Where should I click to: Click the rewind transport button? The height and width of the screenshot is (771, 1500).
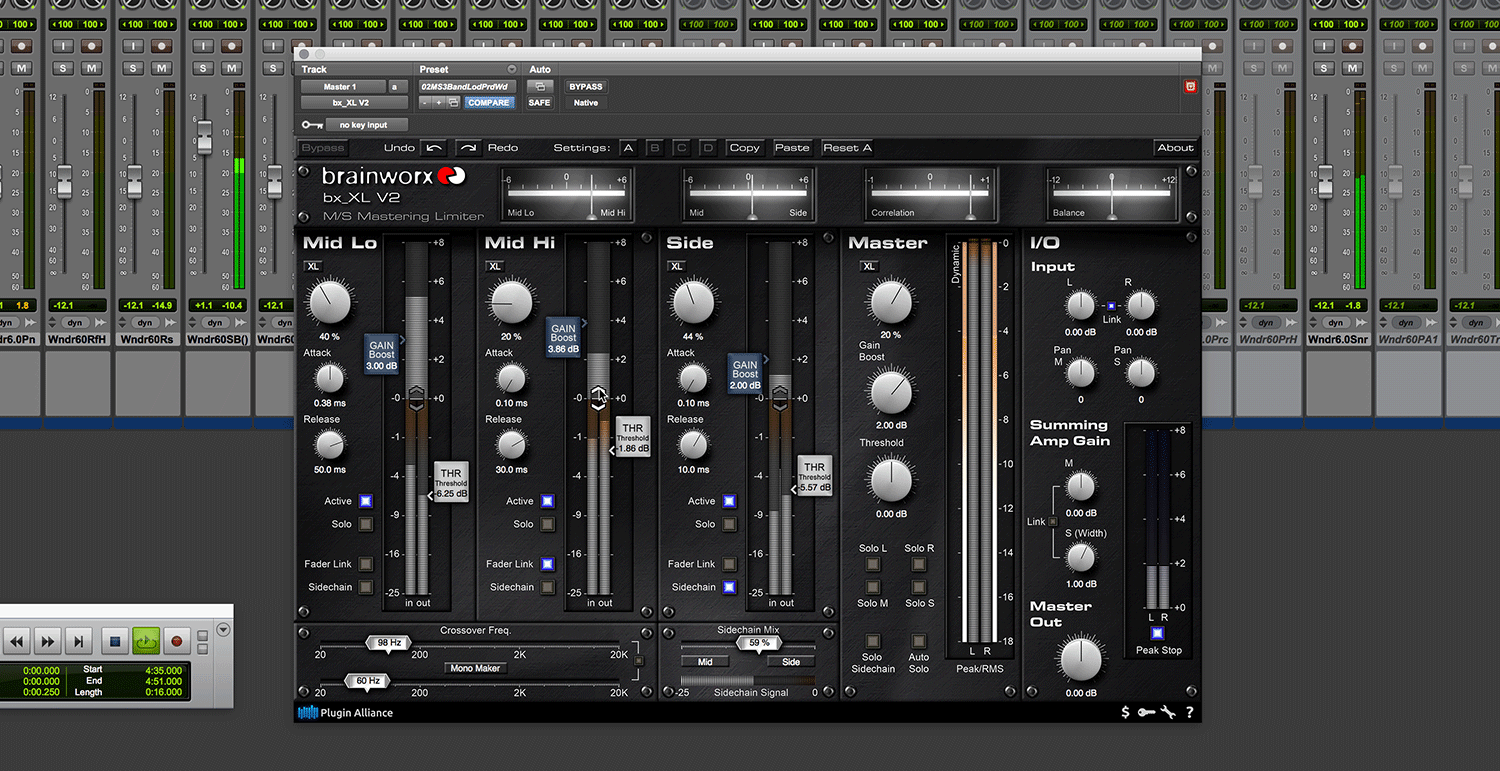pyautogui.click(x=17, y=641)
